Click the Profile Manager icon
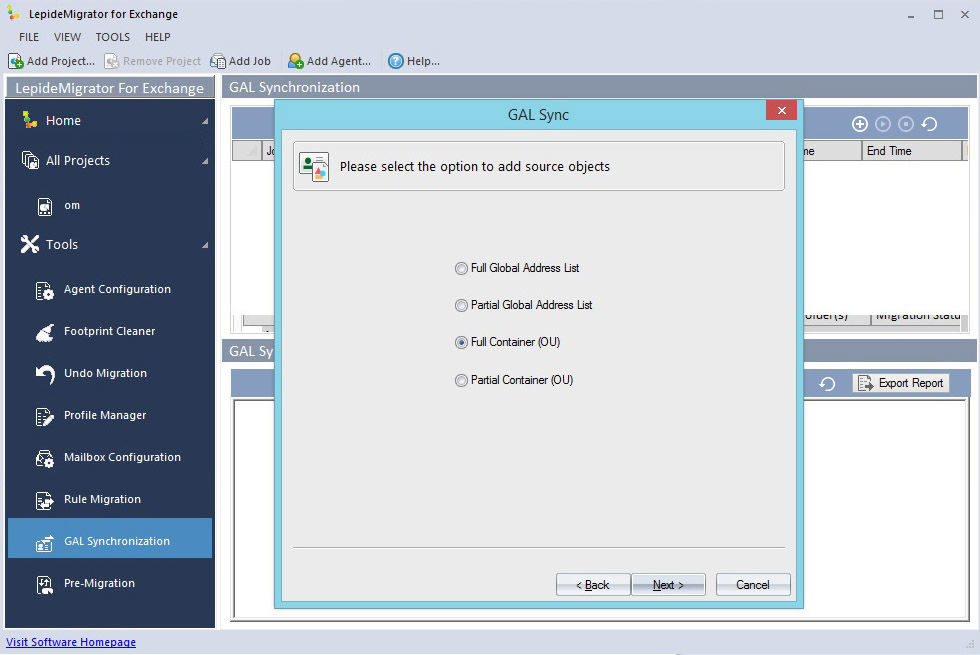The width and height of the screenshot is (980, 655). click(x=44, y=416)
